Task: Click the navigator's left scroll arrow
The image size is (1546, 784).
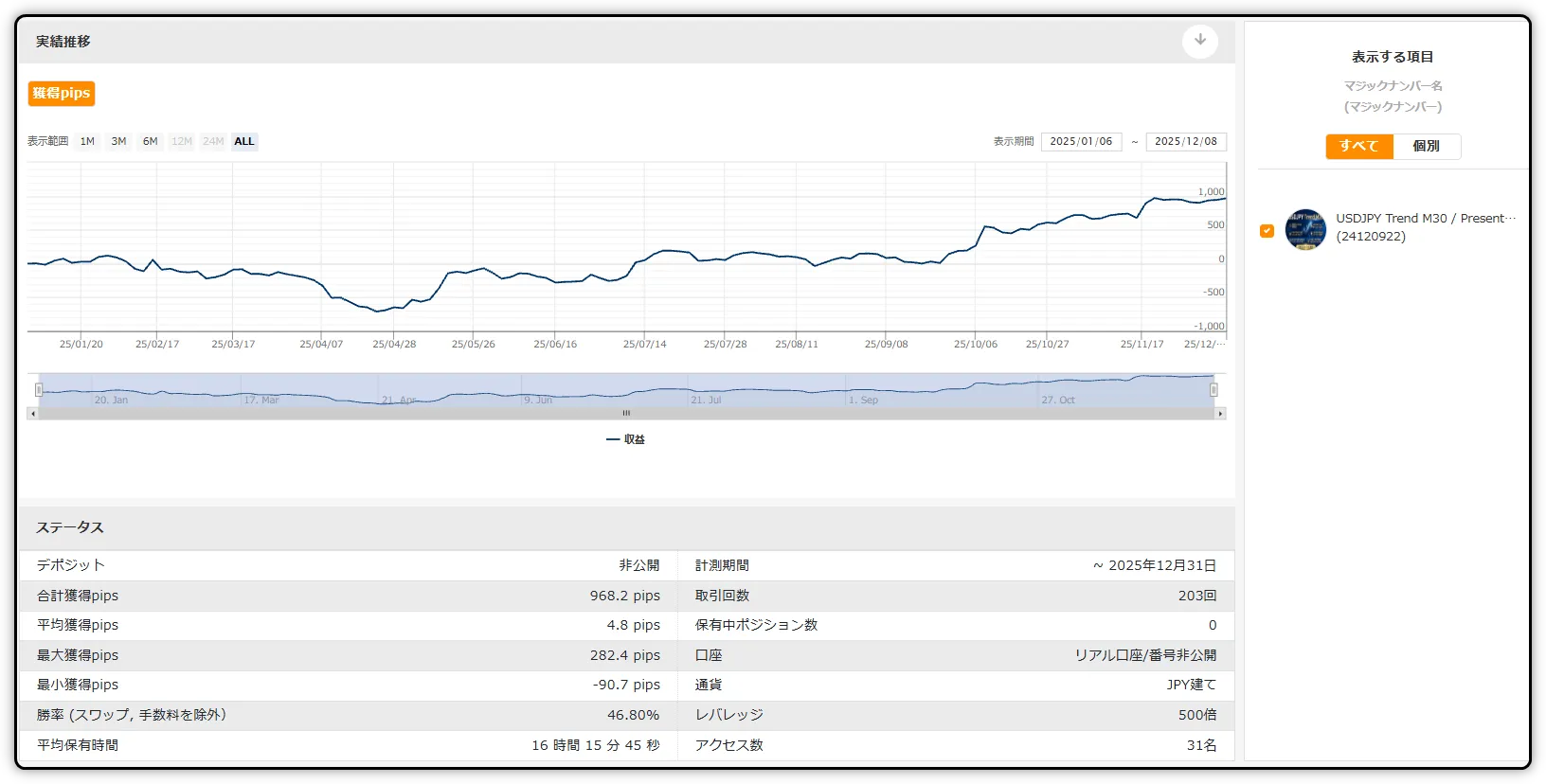Action: coord(33,414)
